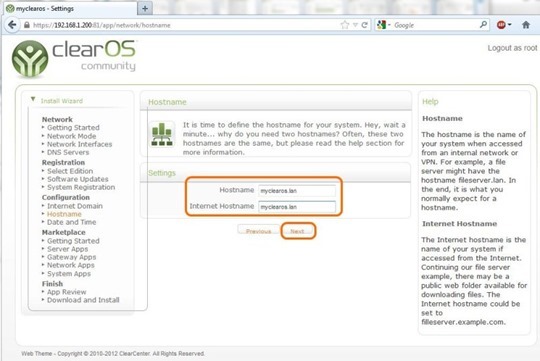This screenshot has height=361, width=540.
Task: Click the Configuration section heading
Action: tap(66, 197)
